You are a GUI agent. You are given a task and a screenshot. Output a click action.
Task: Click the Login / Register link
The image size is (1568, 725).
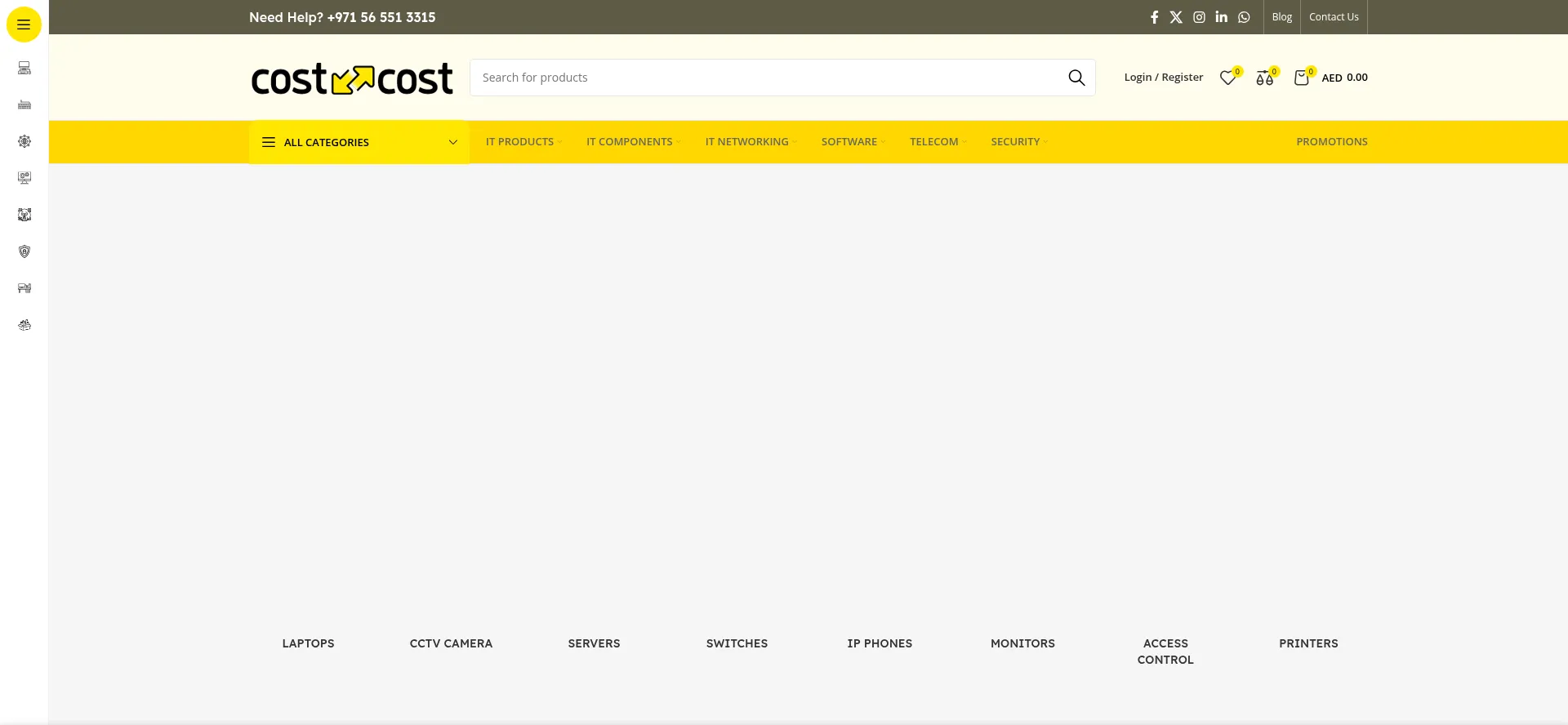point(1163,78)
